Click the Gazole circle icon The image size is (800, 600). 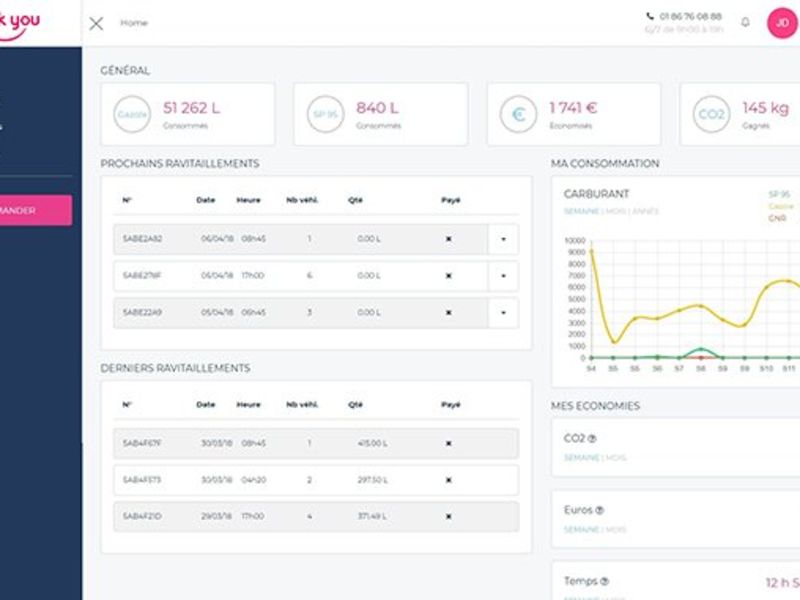pos(132,114)
